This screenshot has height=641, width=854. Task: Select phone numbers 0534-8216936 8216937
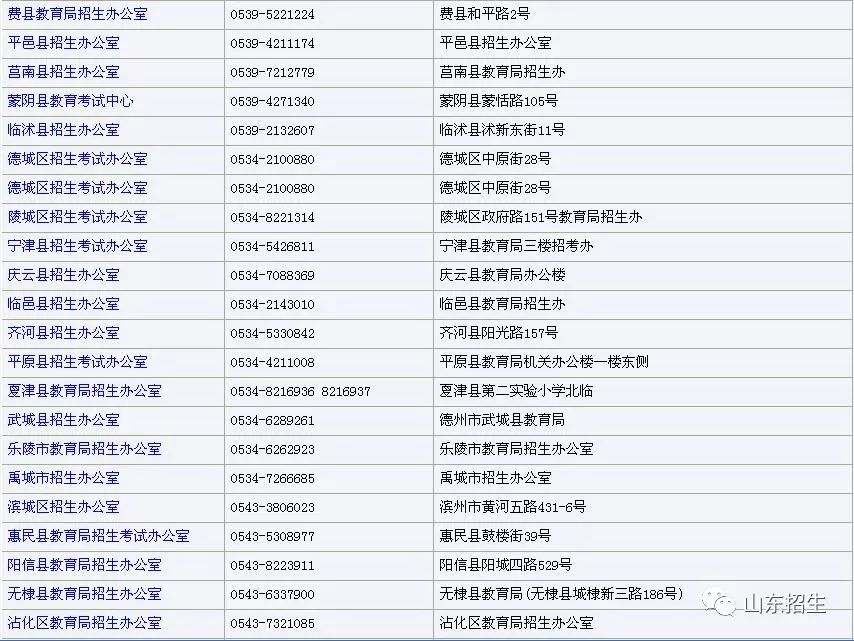pyautogui.click(x=300, y=392)
